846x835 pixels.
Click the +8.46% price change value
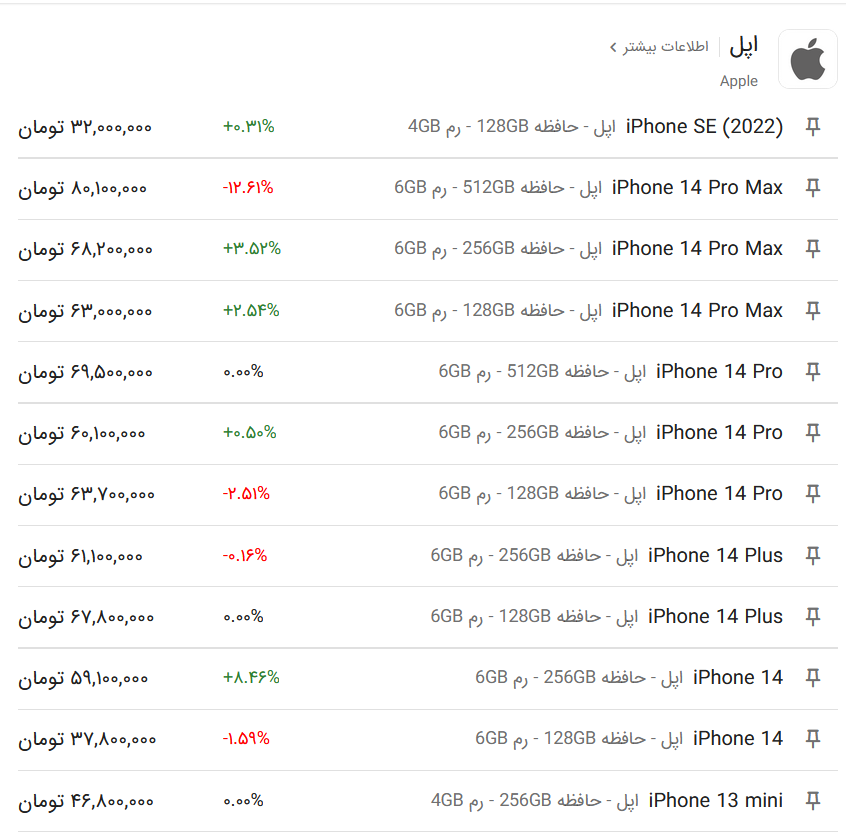click(x=251, y=678)
